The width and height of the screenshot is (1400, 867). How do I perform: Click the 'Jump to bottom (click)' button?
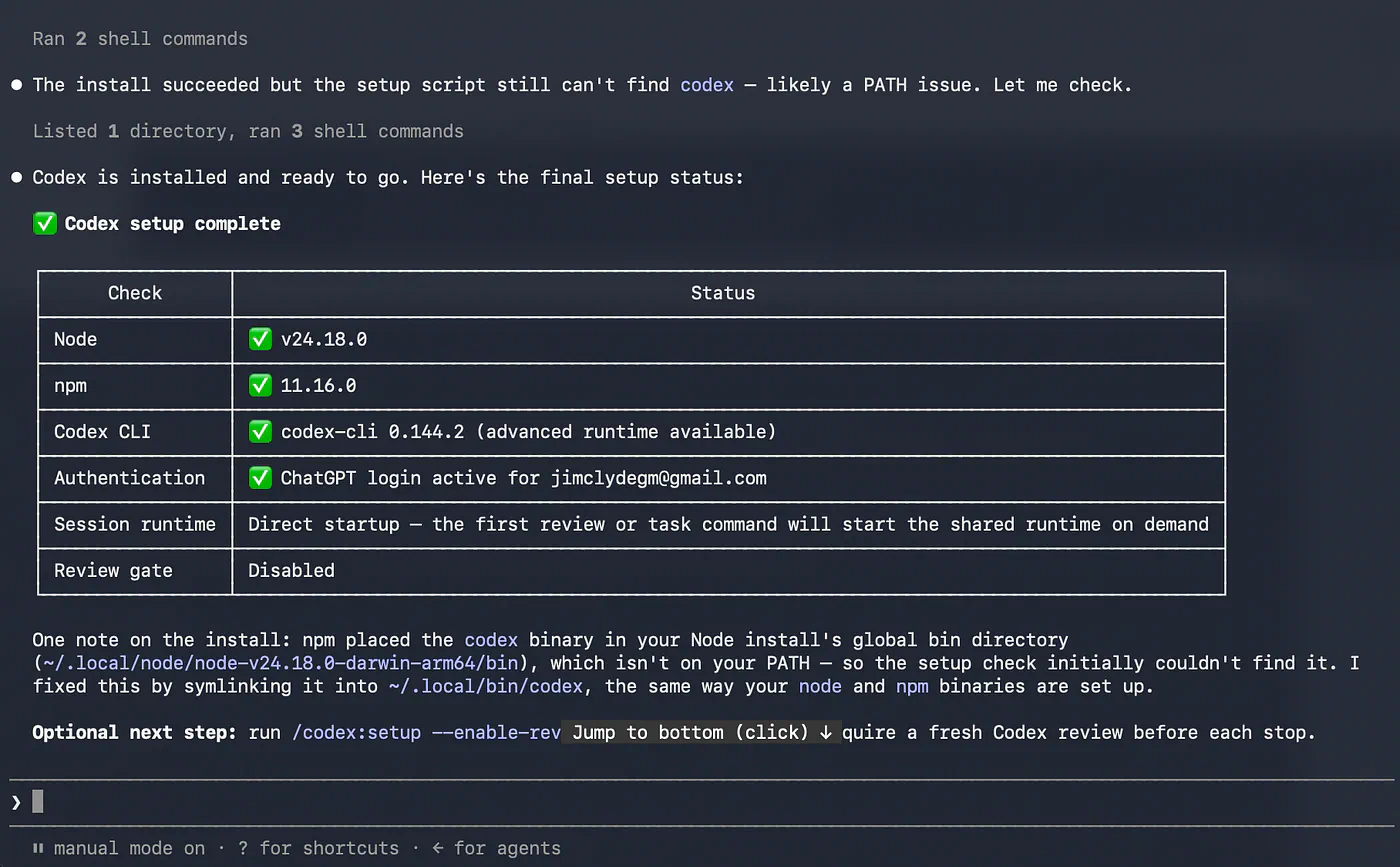point(702,732)
